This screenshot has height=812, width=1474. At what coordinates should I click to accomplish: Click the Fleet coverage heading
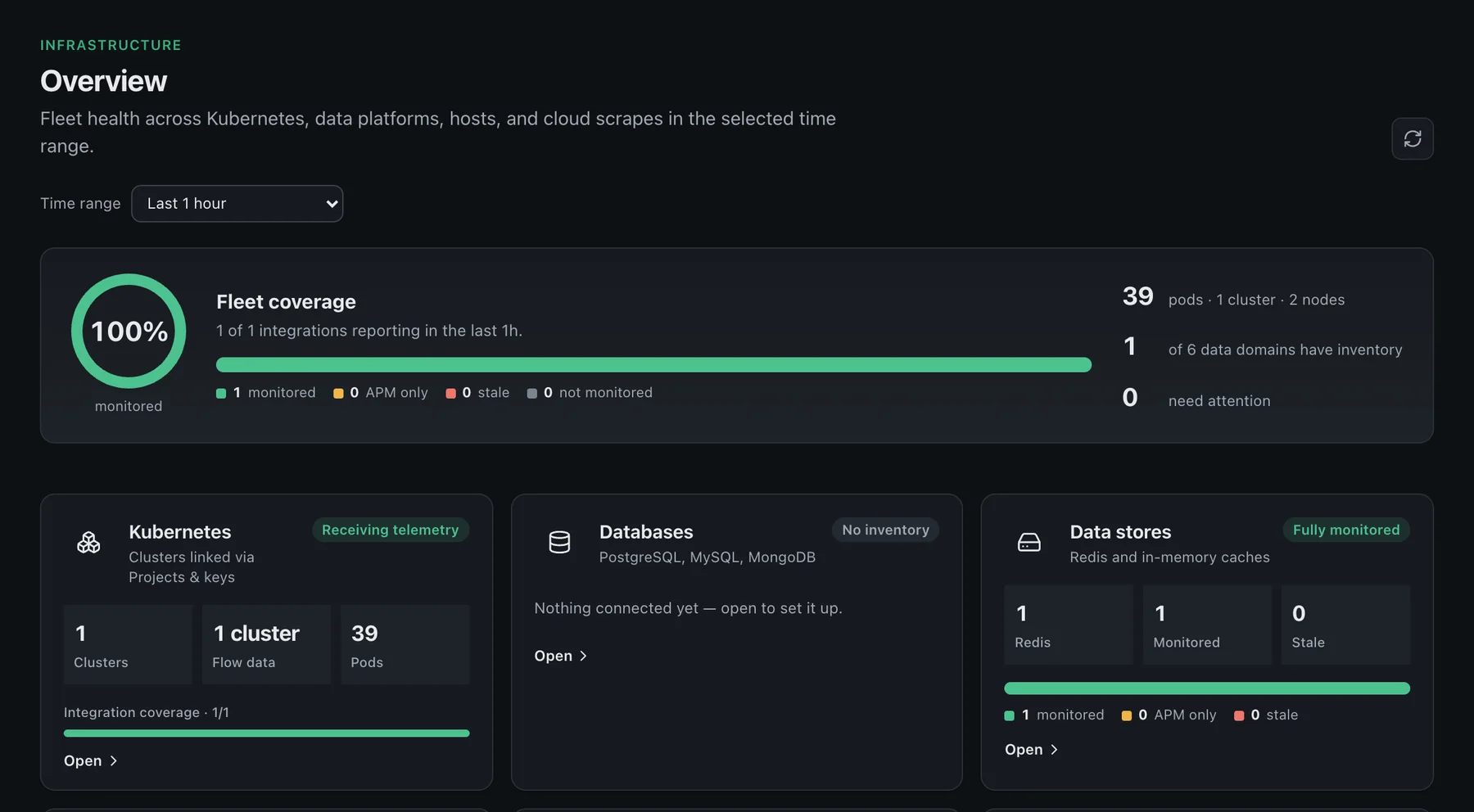(x=286, y=302)
